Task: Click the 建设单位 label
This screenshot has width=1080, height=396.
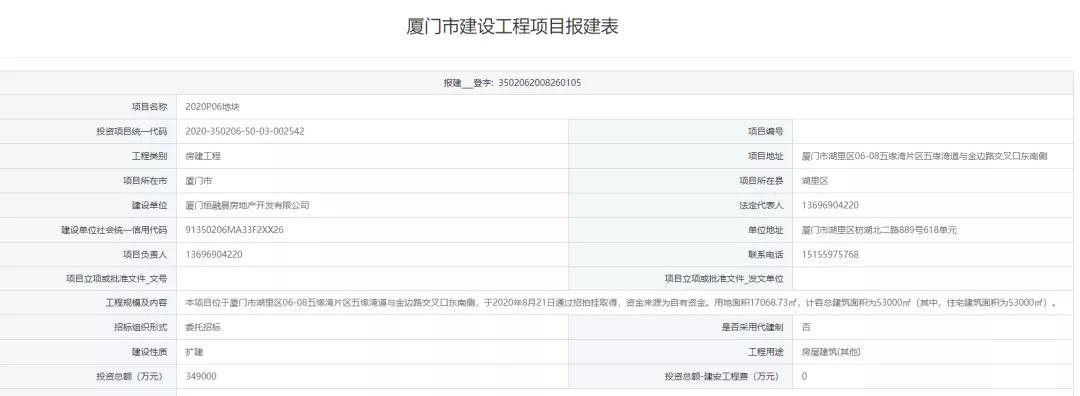Action: click(x=149, y=205)
